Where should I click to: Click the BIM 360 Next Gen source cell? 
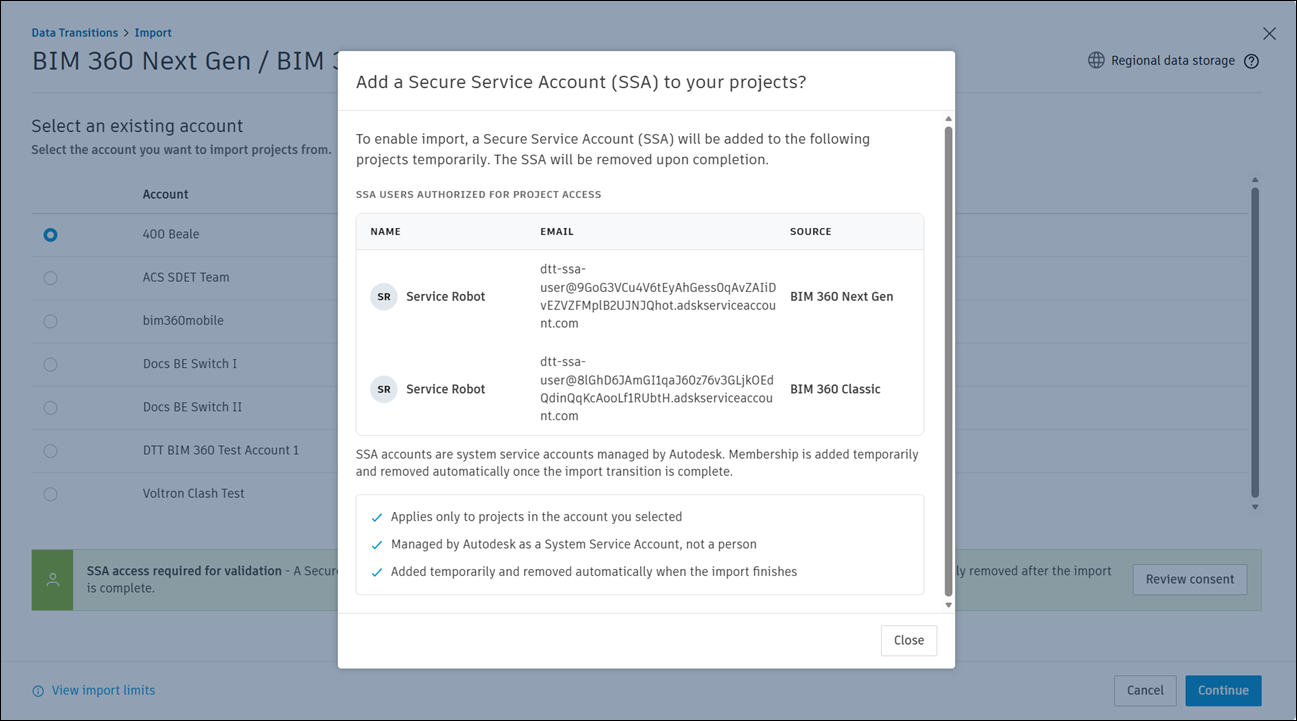pos(842,297)
